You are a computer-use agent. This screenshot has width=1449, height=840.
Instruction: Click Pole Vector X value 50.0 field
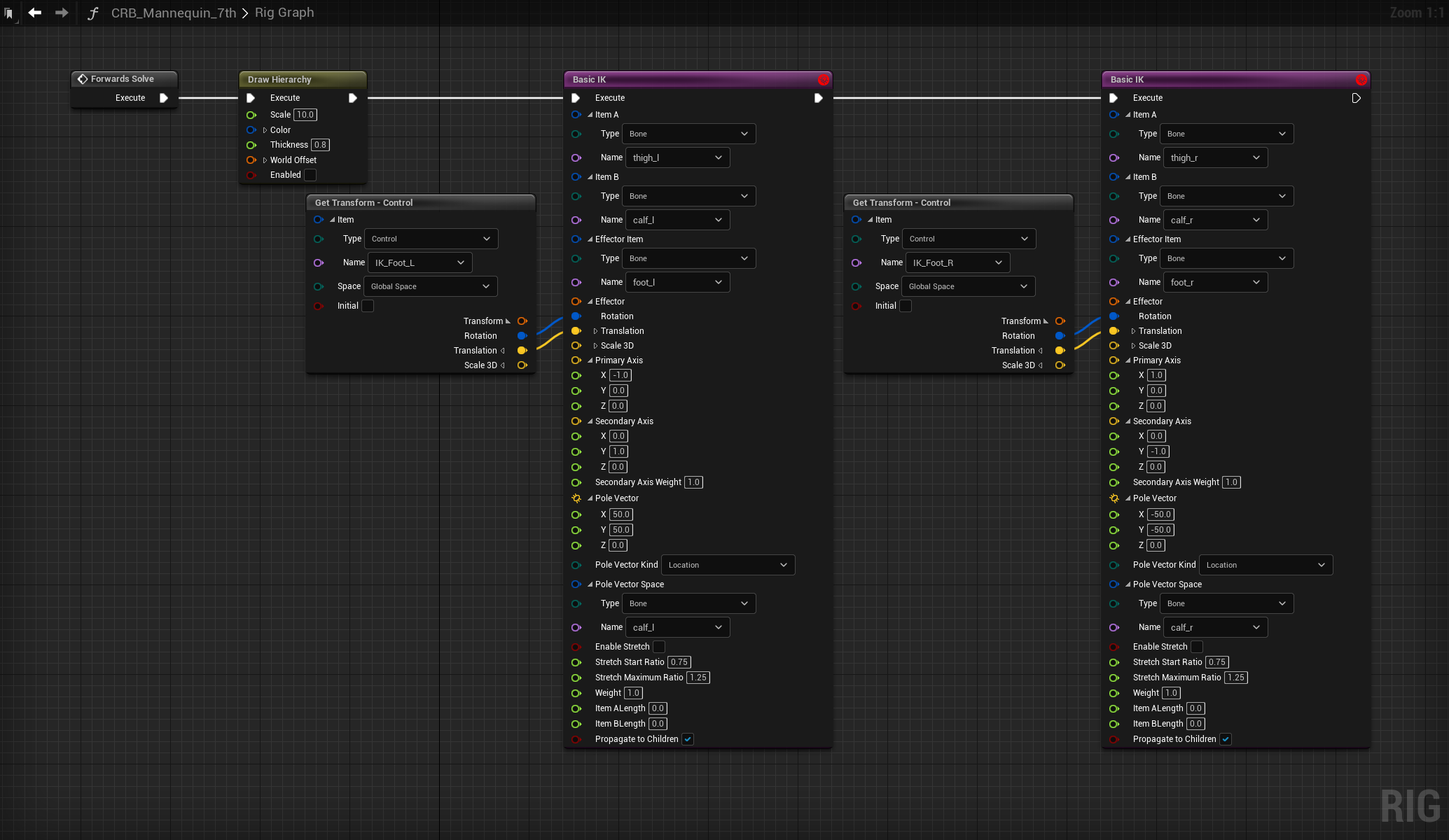(621, 514)
